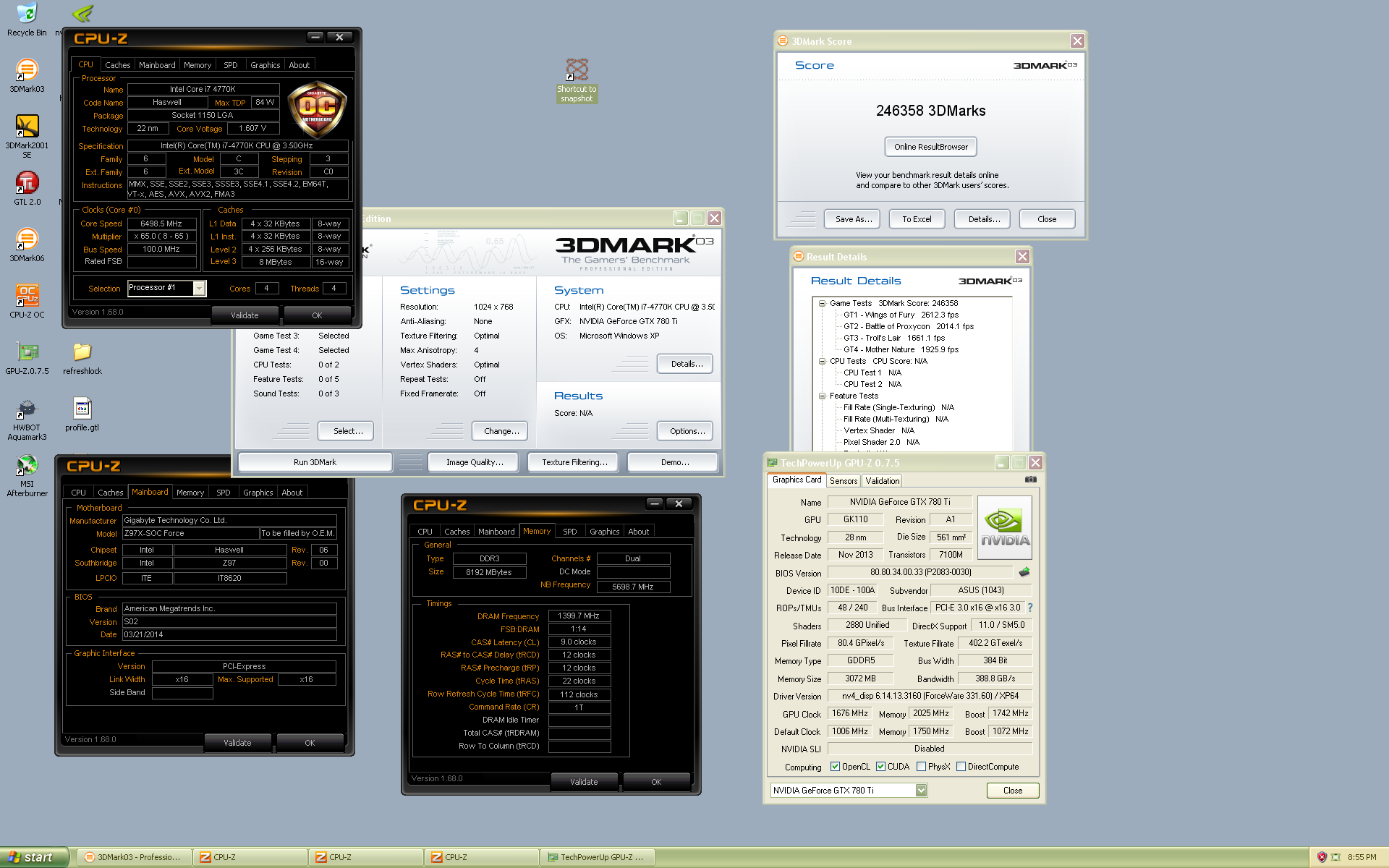Click the Gigabyte OC badge in CPU-Z
The image size is (1389, 868).
point(317,111)
